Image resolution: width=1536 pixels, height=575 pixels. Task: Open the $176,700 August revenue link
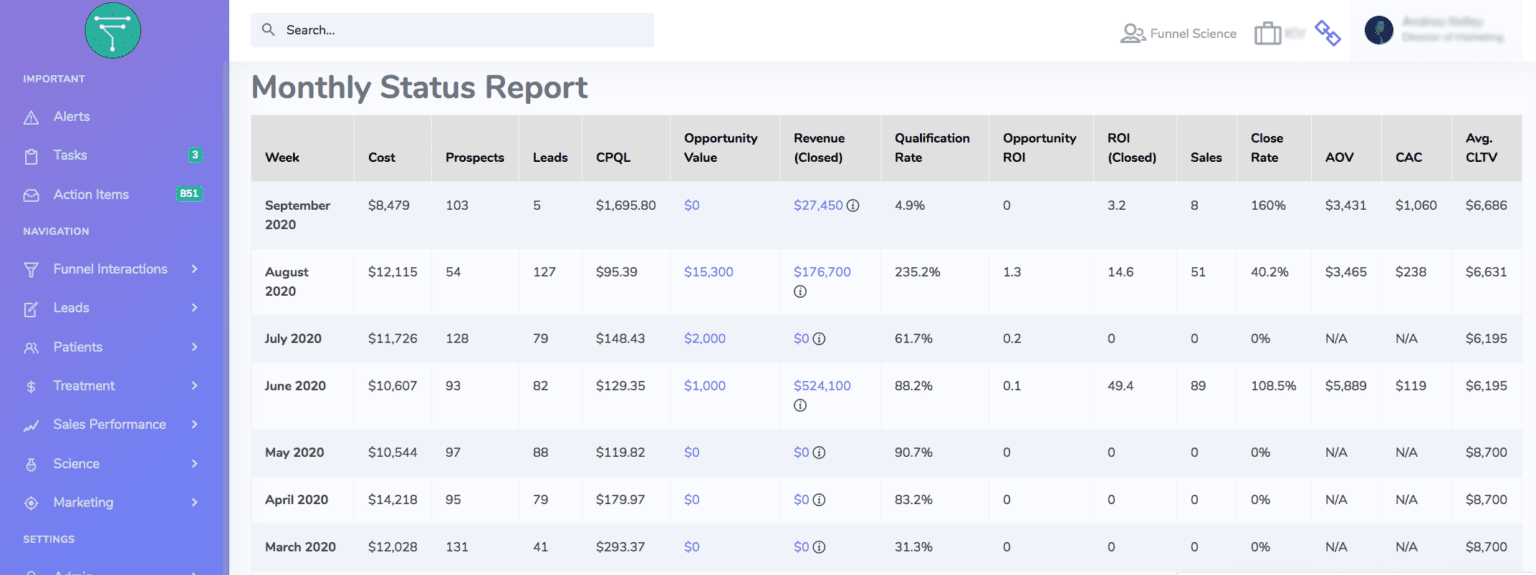(822, 272)
